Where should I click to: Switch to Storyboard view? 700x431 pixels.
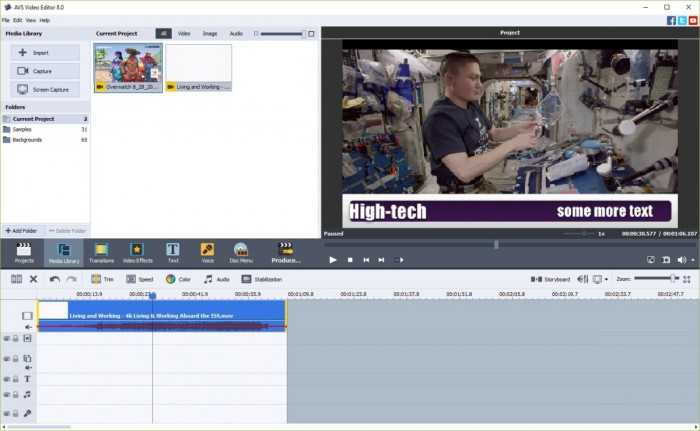(x=550, y=279)
